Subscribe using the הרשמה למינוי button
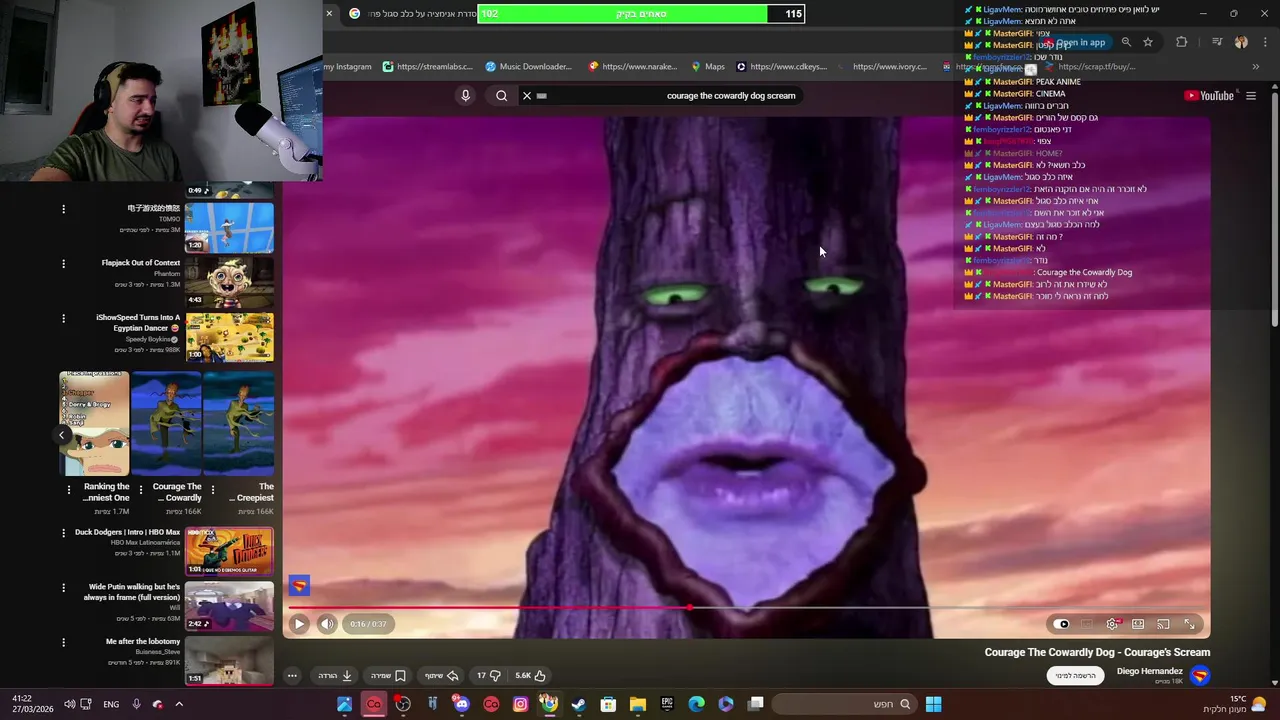The image size is (1280, 720). (x=1075, y=675)
